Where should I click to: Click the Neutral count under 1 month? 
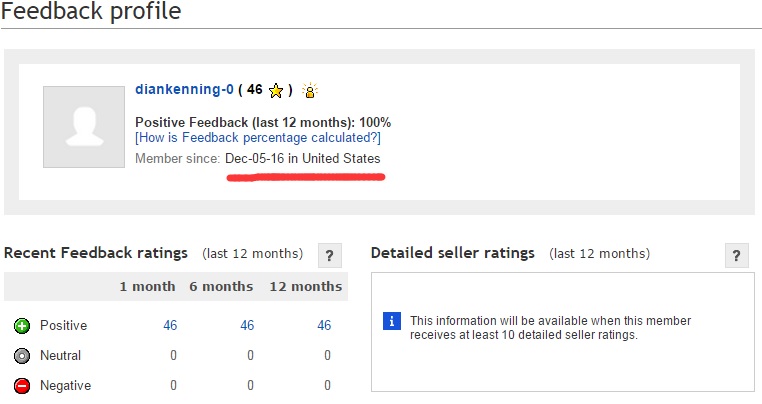coord(173,356)
